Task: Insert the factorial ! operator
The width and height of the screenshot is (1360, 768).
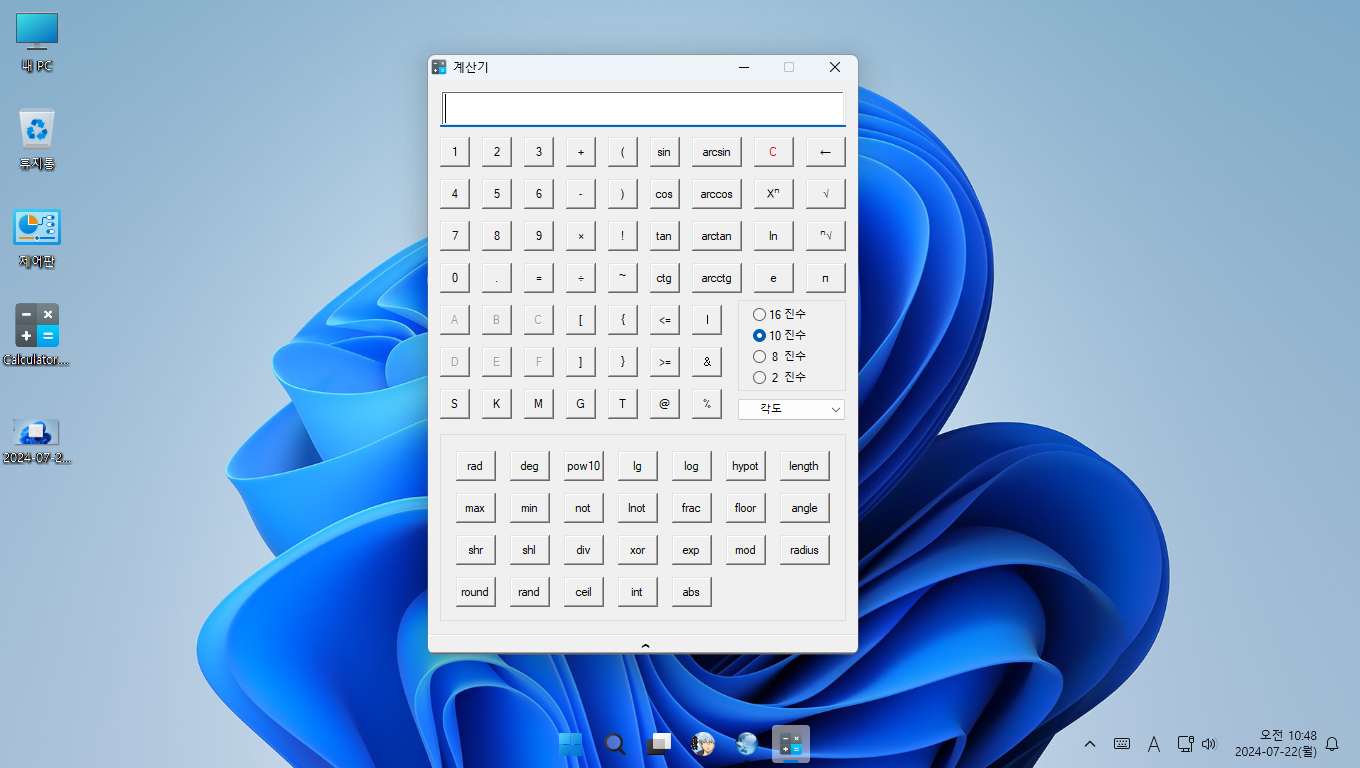Action: tap(622, 236)
